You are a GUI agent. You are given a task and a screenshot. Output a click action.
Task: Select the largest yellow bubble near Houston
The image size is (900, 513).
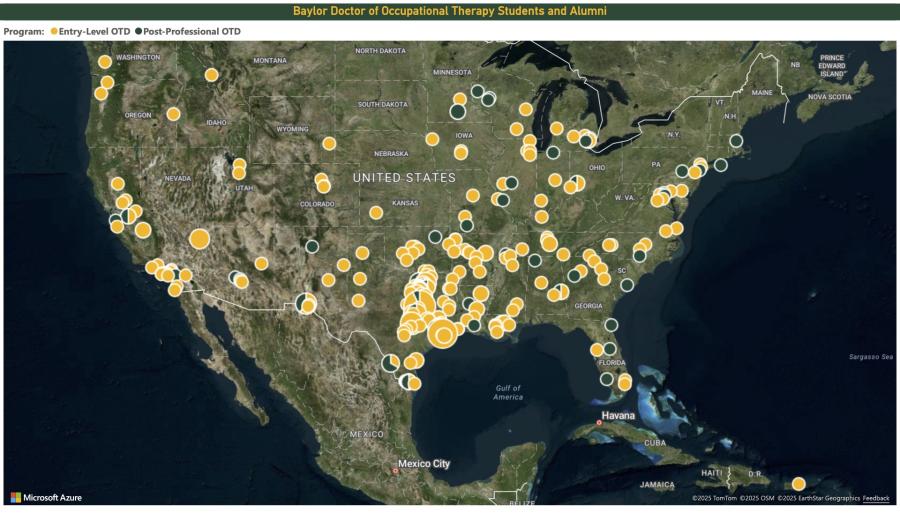[443, 333]
